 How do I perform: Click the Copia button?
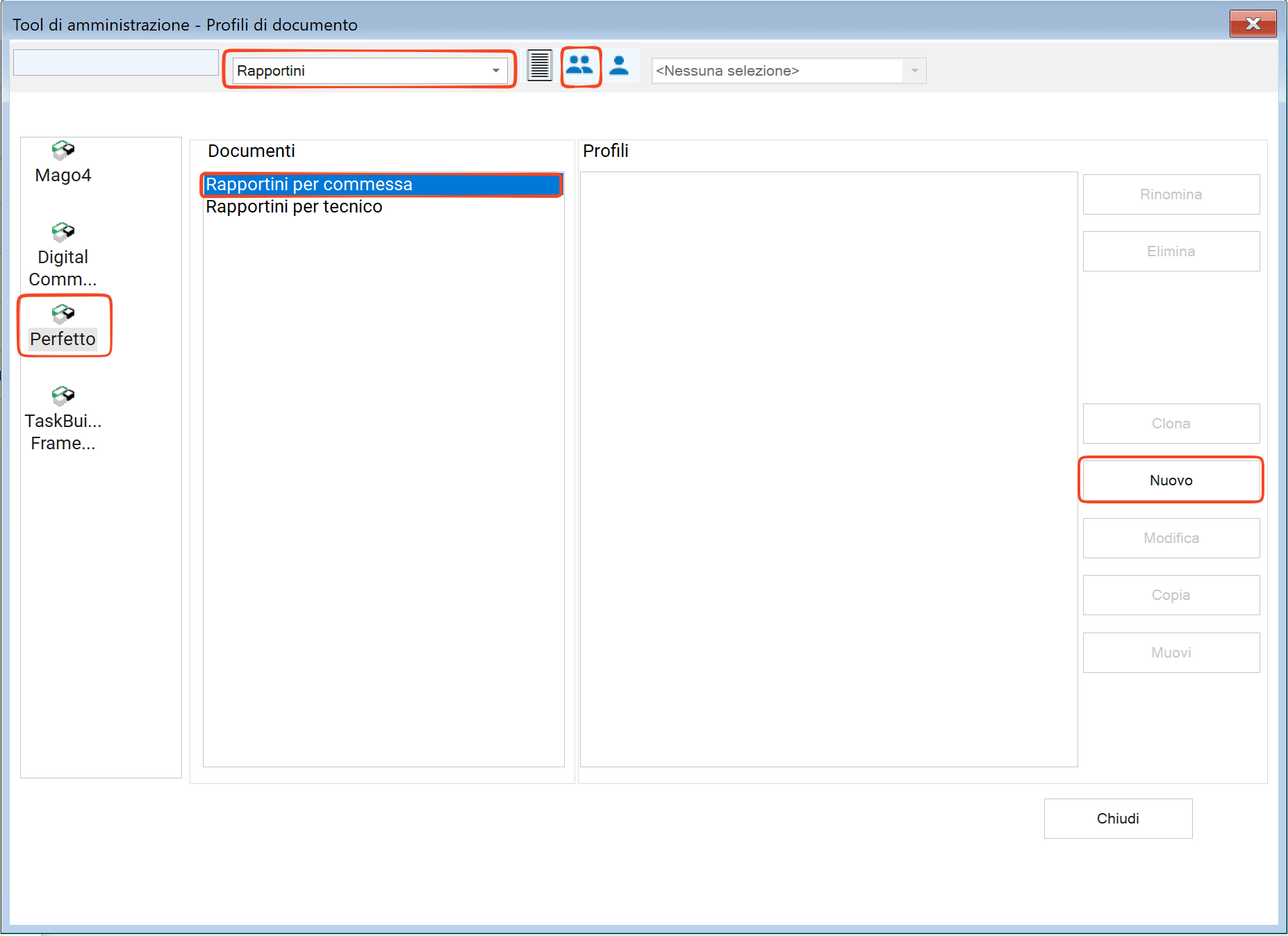pos(1171,595)
